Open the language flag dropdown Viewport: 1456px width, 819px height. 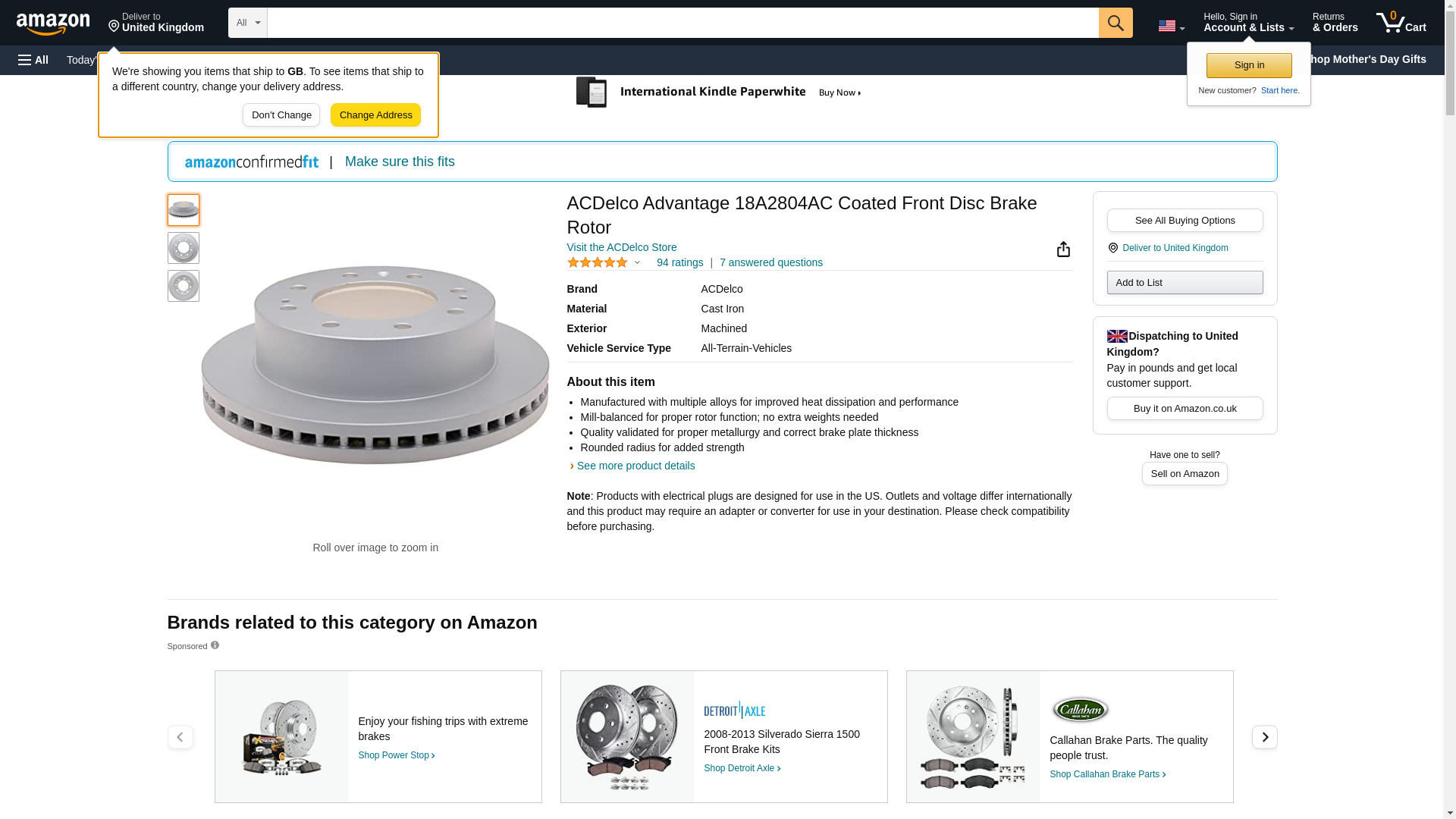[x=1171, y=26]
